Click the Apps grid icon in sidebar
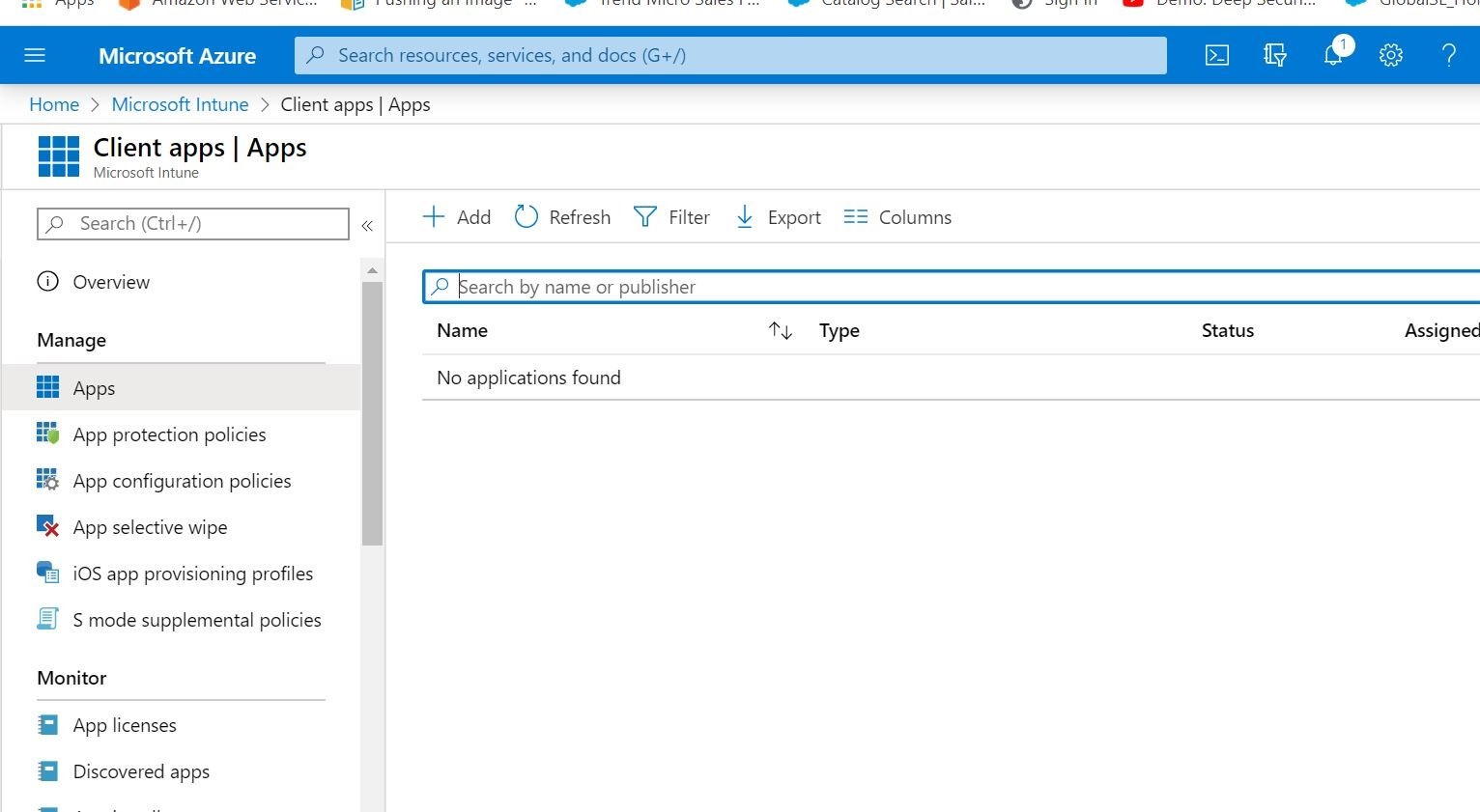The height and width of the screenshot is (812, 1480). tap(47, 388)
